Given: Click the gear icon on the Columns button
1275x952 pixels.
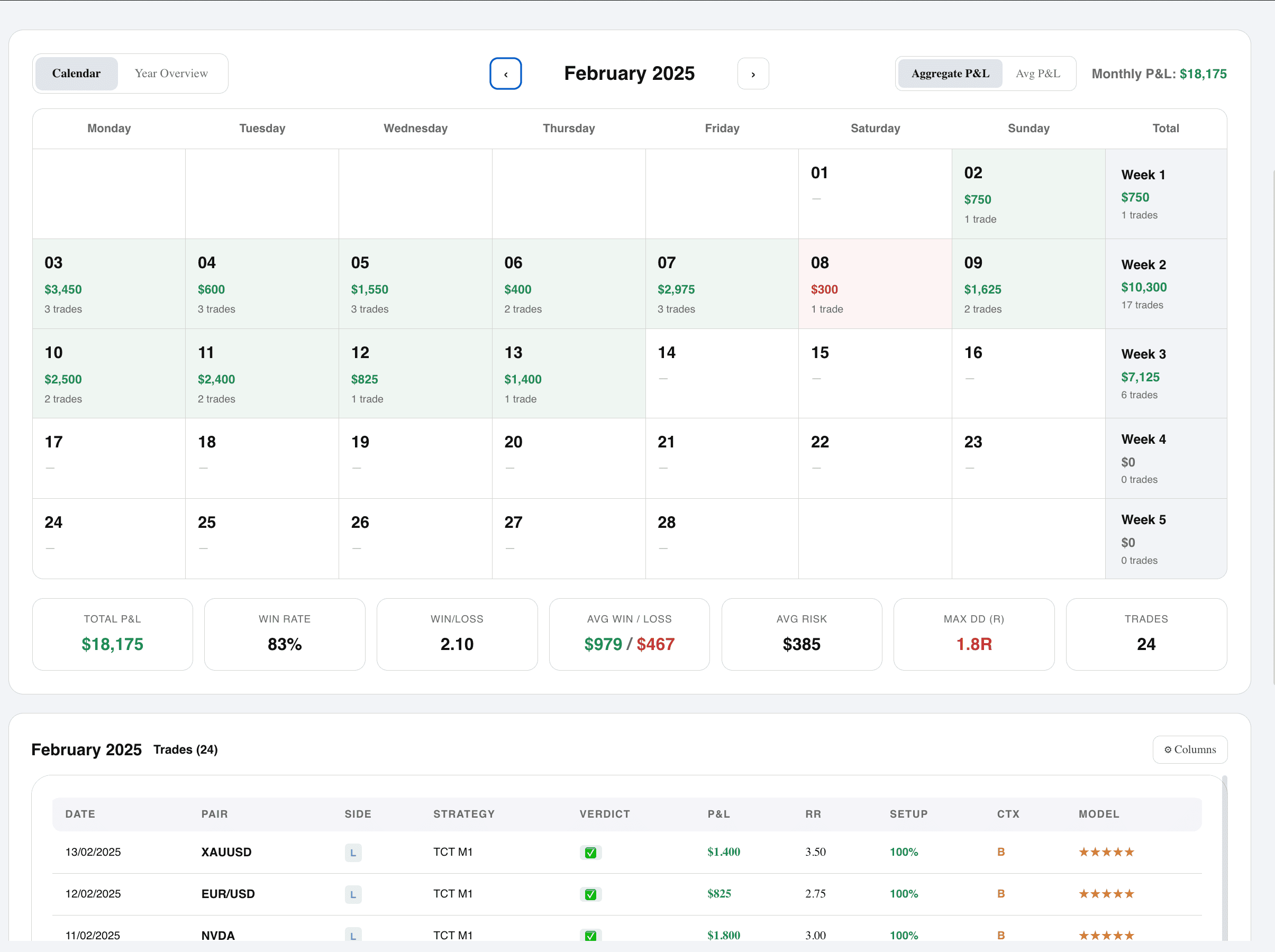Looking at the screenshot, I should pyautogui.click(x=1168, y=749).
